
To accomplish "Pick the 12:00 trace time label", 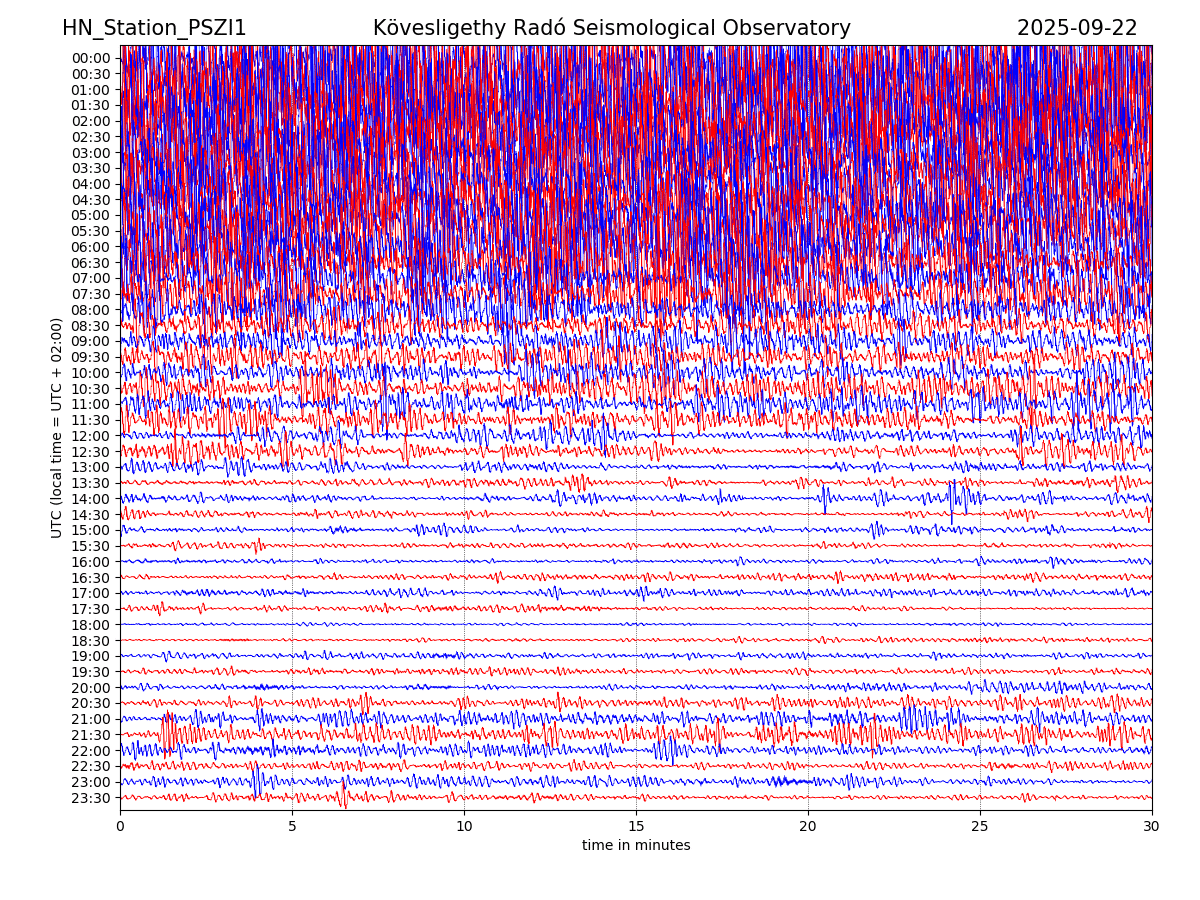I will click(x=90, y=436).
